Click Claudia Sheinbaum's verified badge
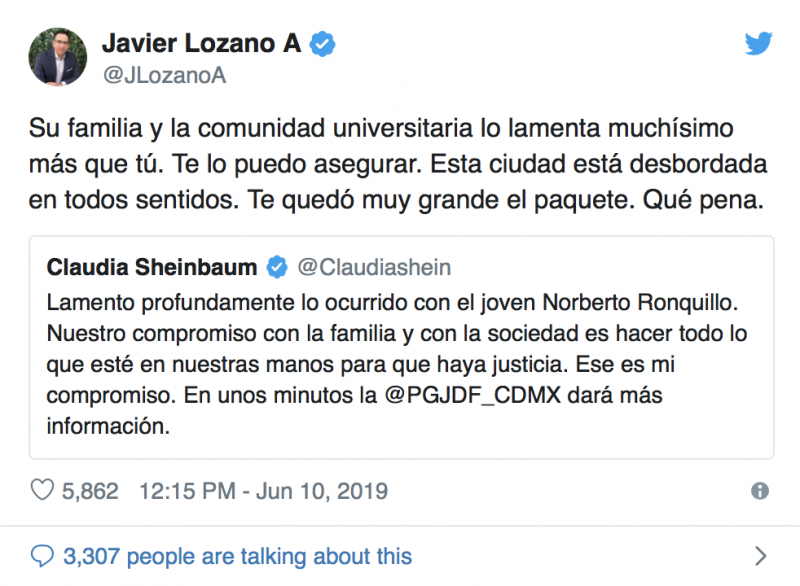The width and height of the screenshot is (800, 586). point(277,267)
